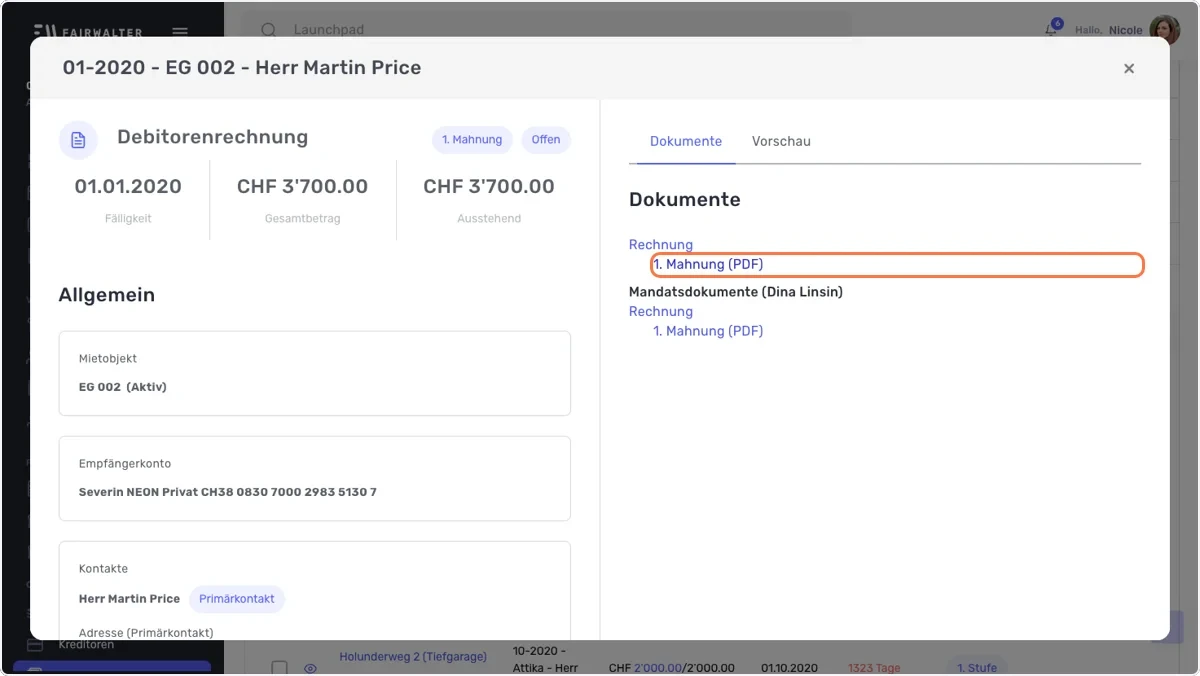Open the 1. Mahnung (PDF) link under Mandatsdokumente
1200x676 pixels.
pos(708,331)
